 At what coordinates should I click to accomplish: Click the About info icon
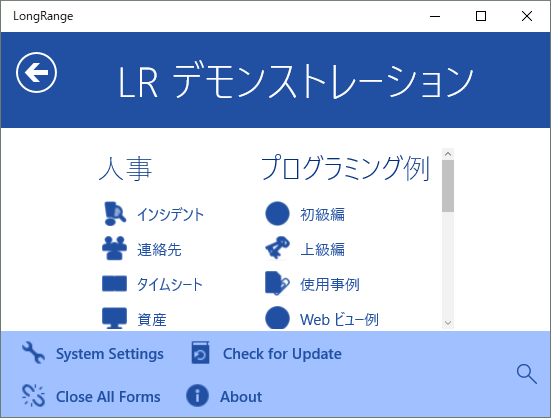pyautogui.click(x=197, y=396)
